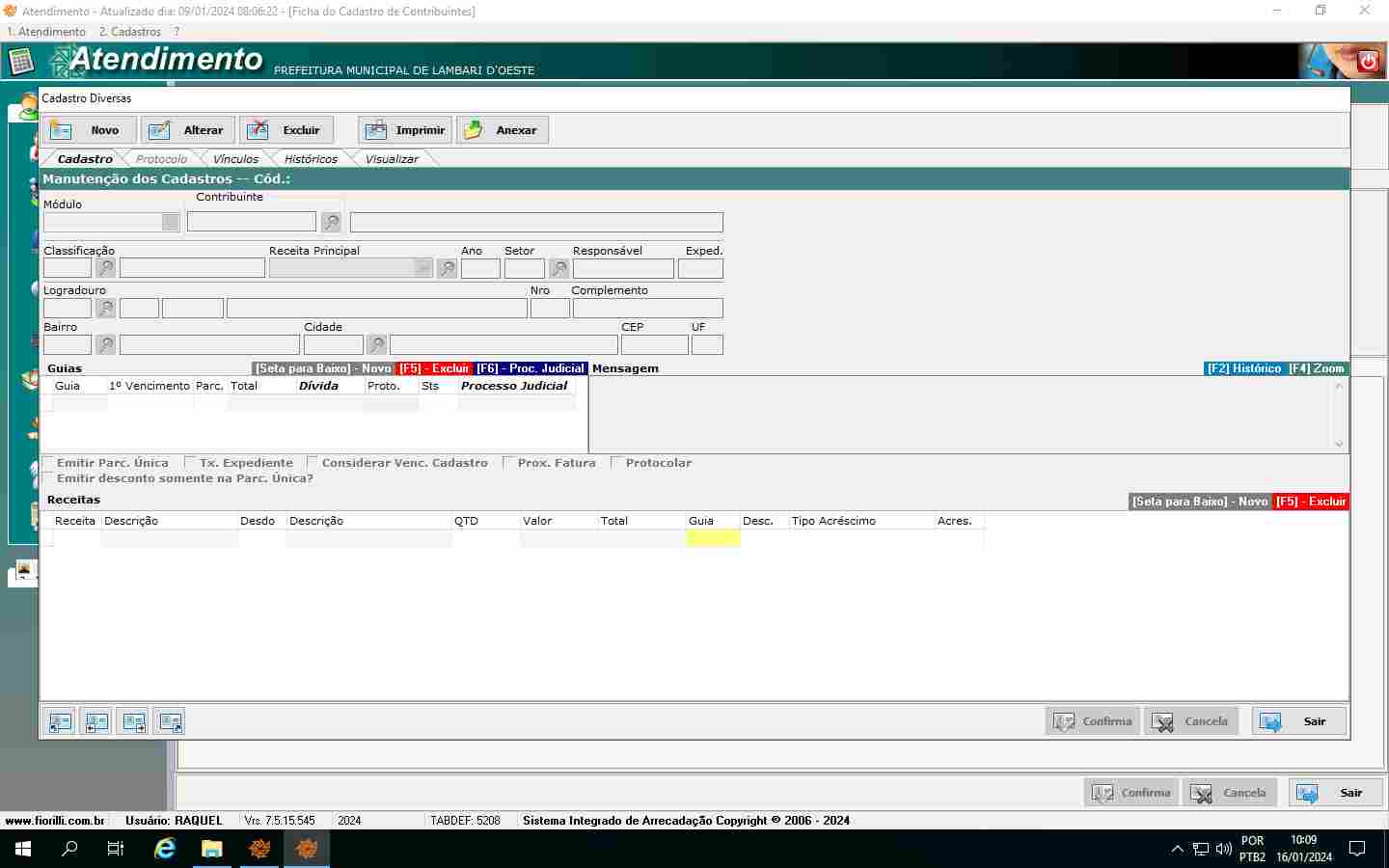Click the Complemento input field
Screen dimensions: 1389x868
pos(647,309)
